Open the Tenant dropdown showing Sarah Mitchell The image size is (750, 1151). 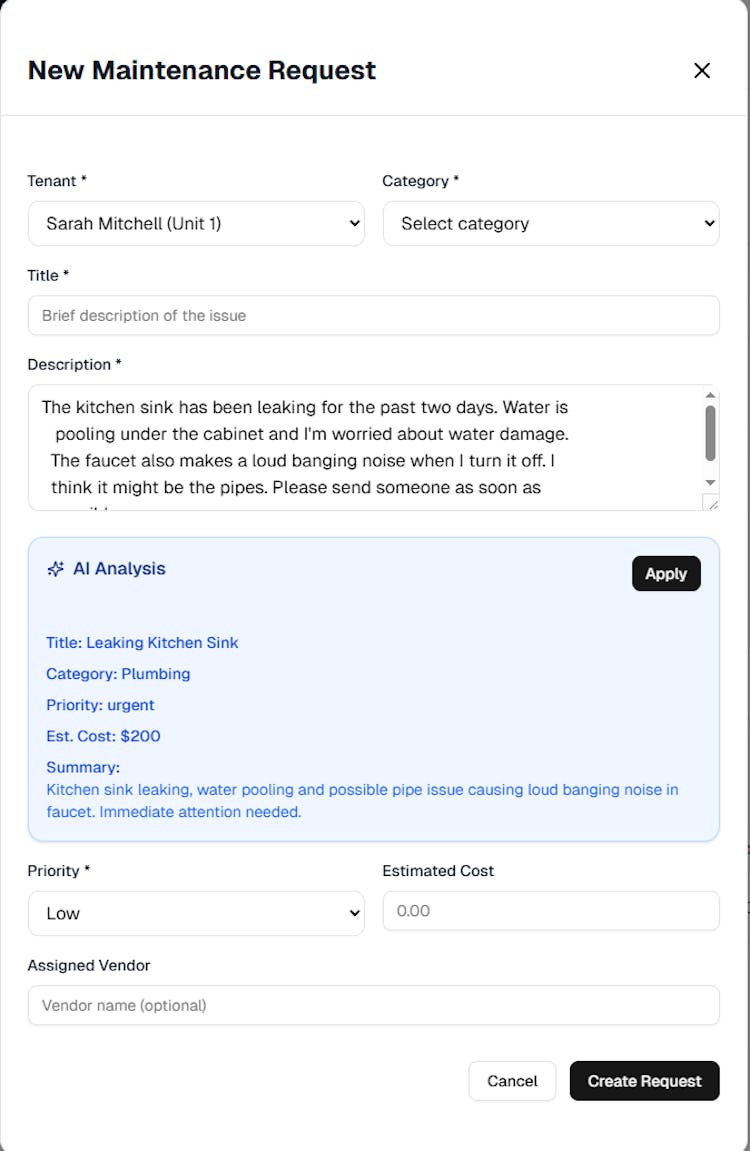pyautogui.click(x=196, y=223)
